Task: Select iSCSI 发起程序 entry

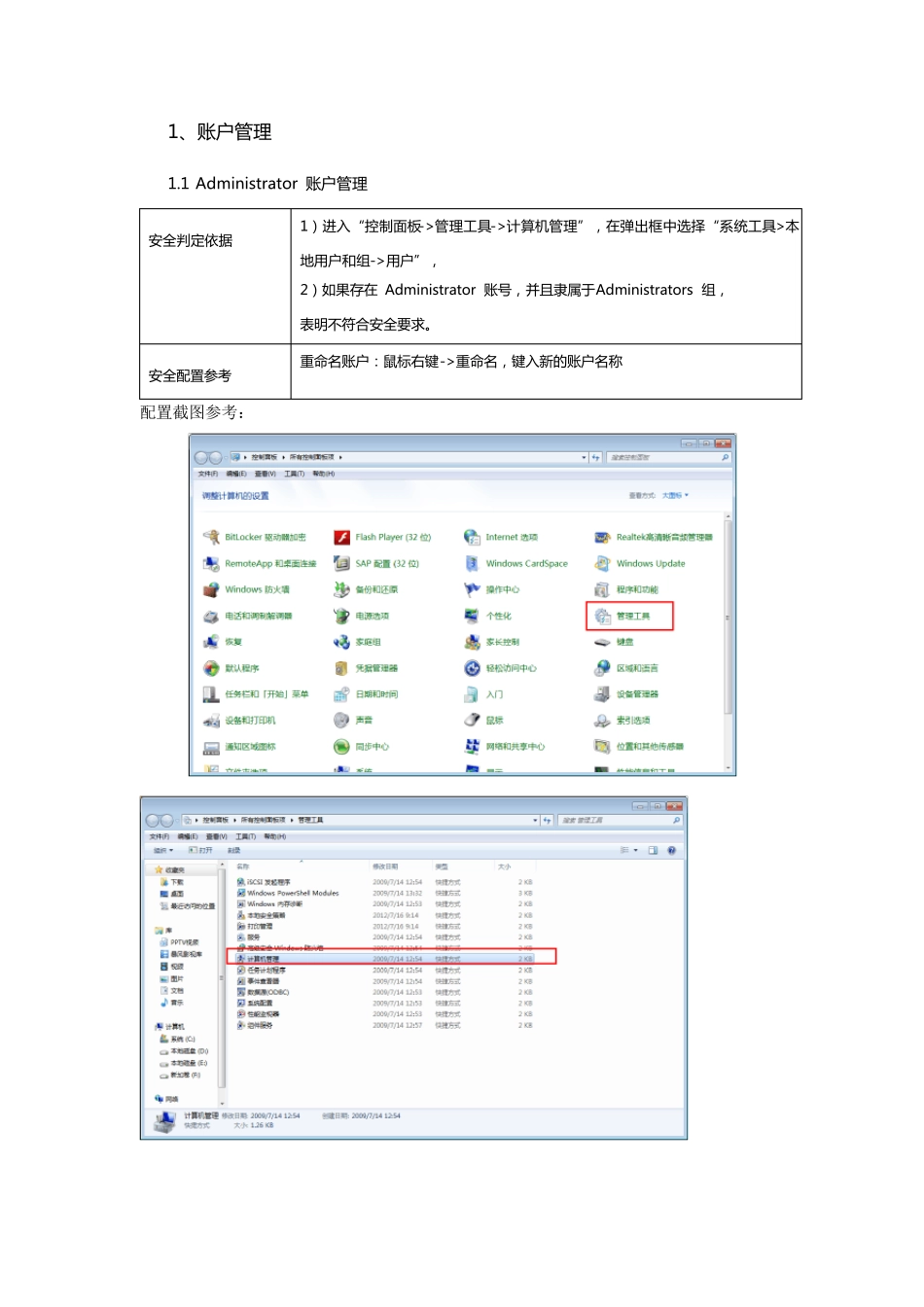Action: click(264, 882)
